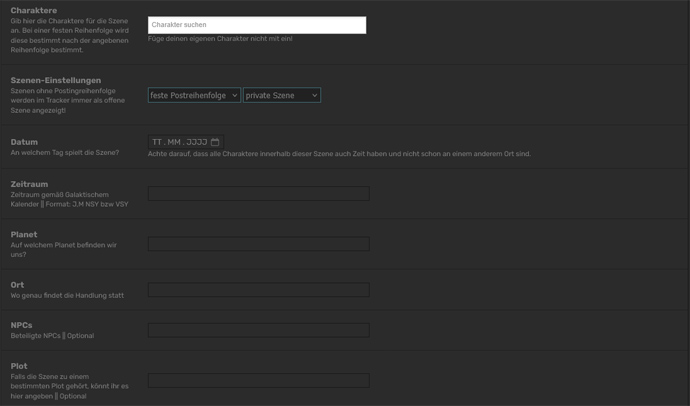This screenshot has width=690, height=406.
Task: Focus the Plot input field
Action: (258, 380)
